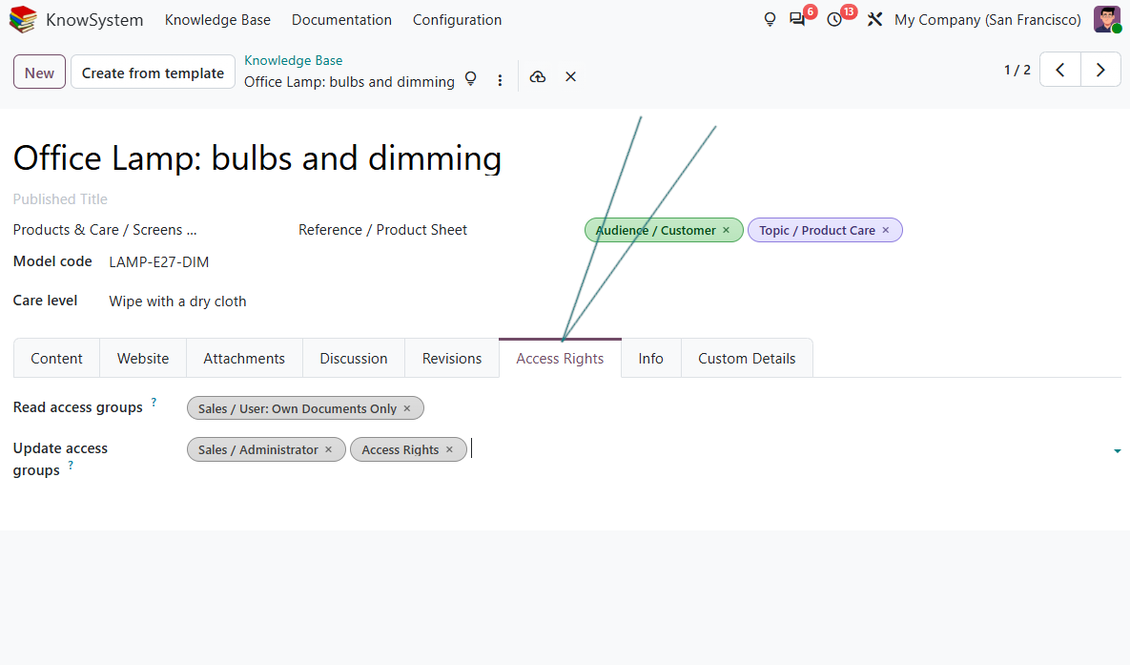Screen dimensions: 1130x665
Task: Open the Configuration menu
Action: click(457, 19)
